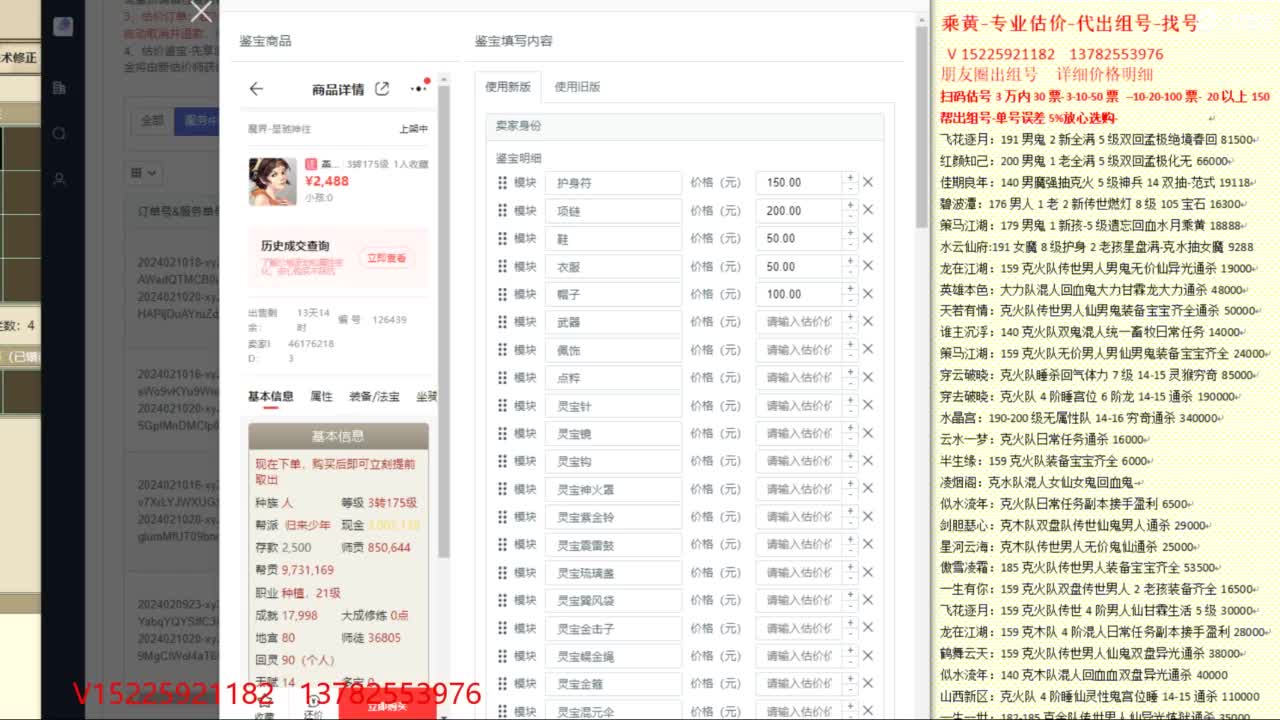Click the search icon in left sidebar
The height and width of the screenshot is (720, 1280).
(59, 133)
